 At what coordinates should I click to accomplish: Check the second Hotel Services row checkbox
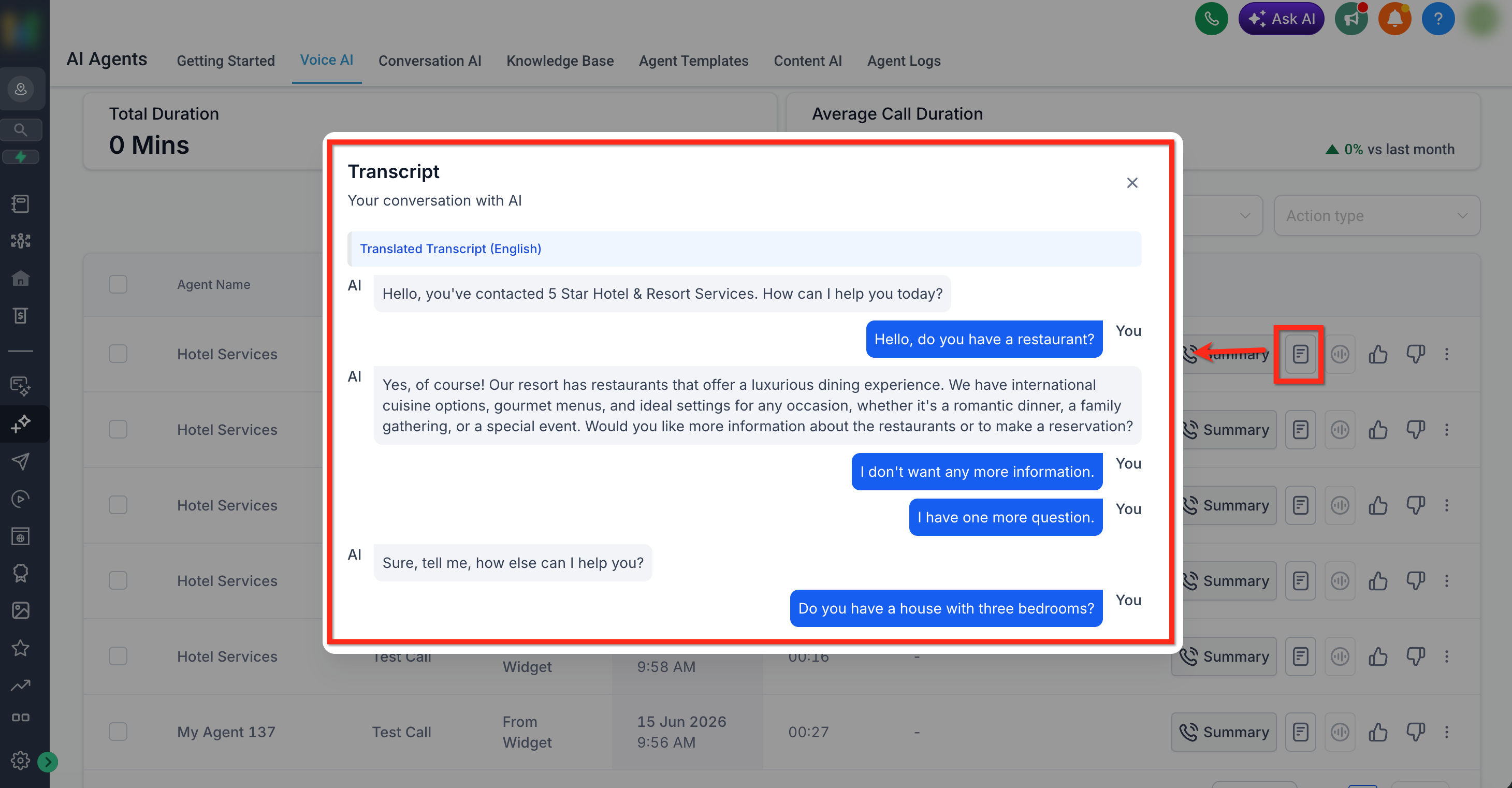(118, 429)
